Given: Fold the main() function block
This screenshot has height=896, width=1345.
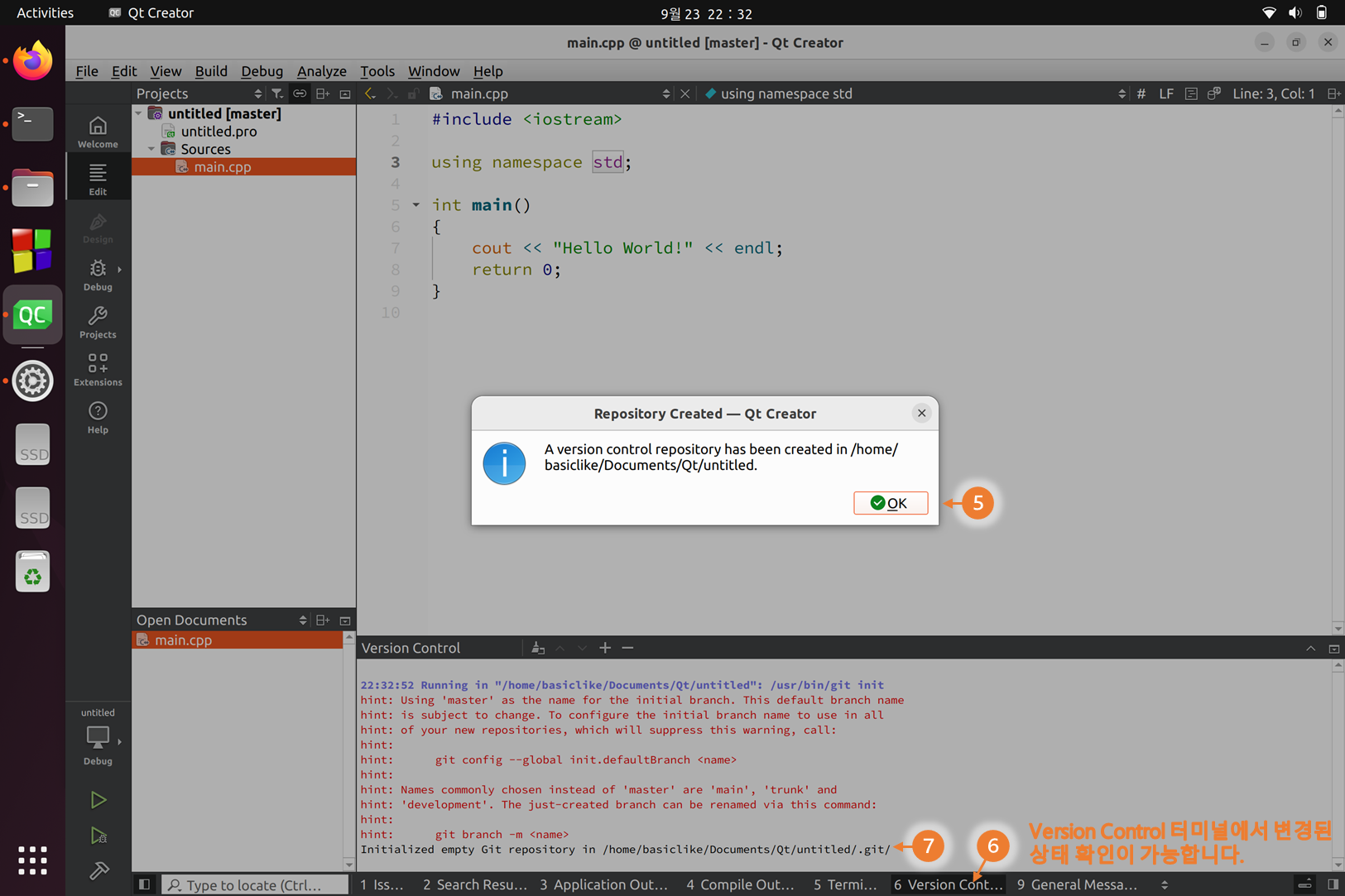Looking at the screenshot, I should tap(416, 204).
